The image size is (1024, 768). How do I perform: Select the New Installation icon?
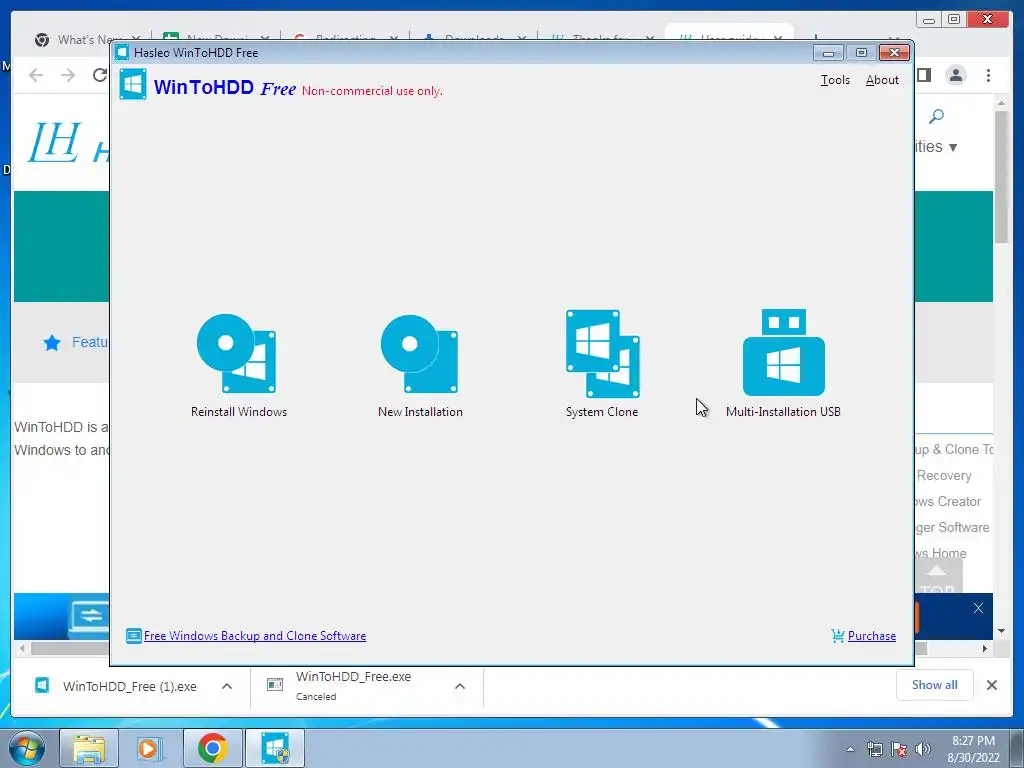click(x=419, y=354)
